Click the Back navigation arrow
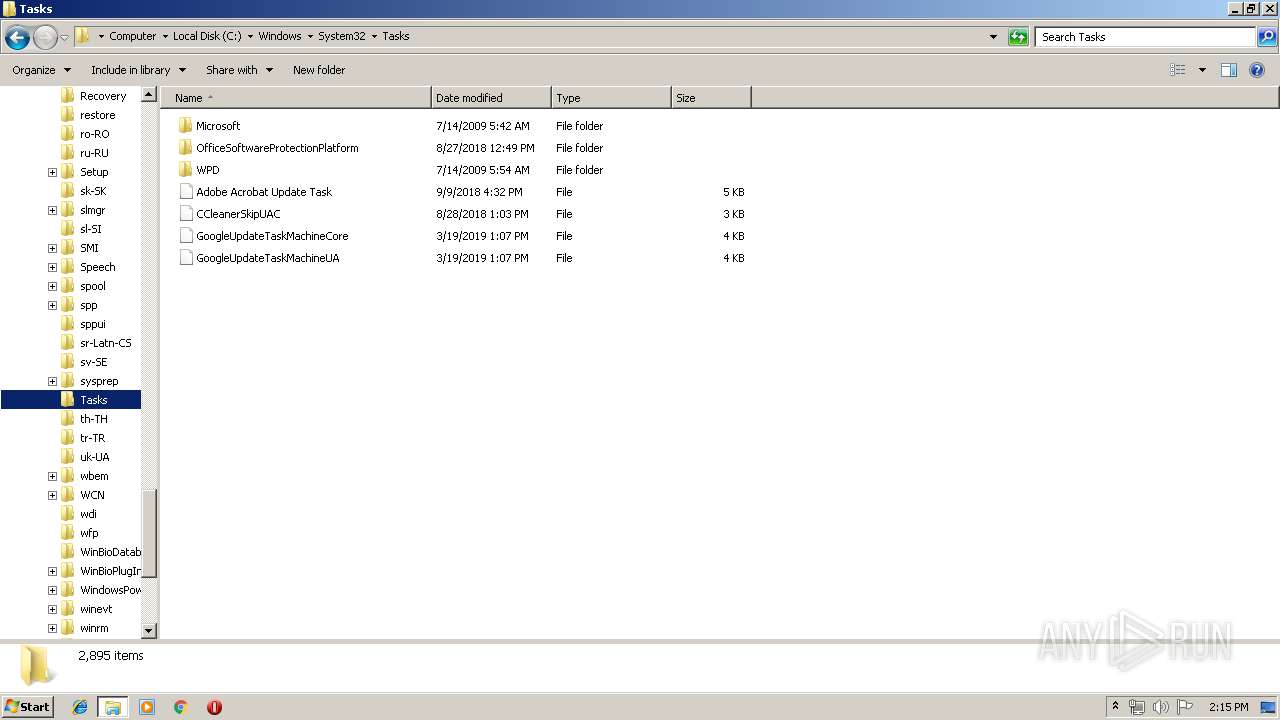This screenshot has width=1280, height=720. (17, 38)
